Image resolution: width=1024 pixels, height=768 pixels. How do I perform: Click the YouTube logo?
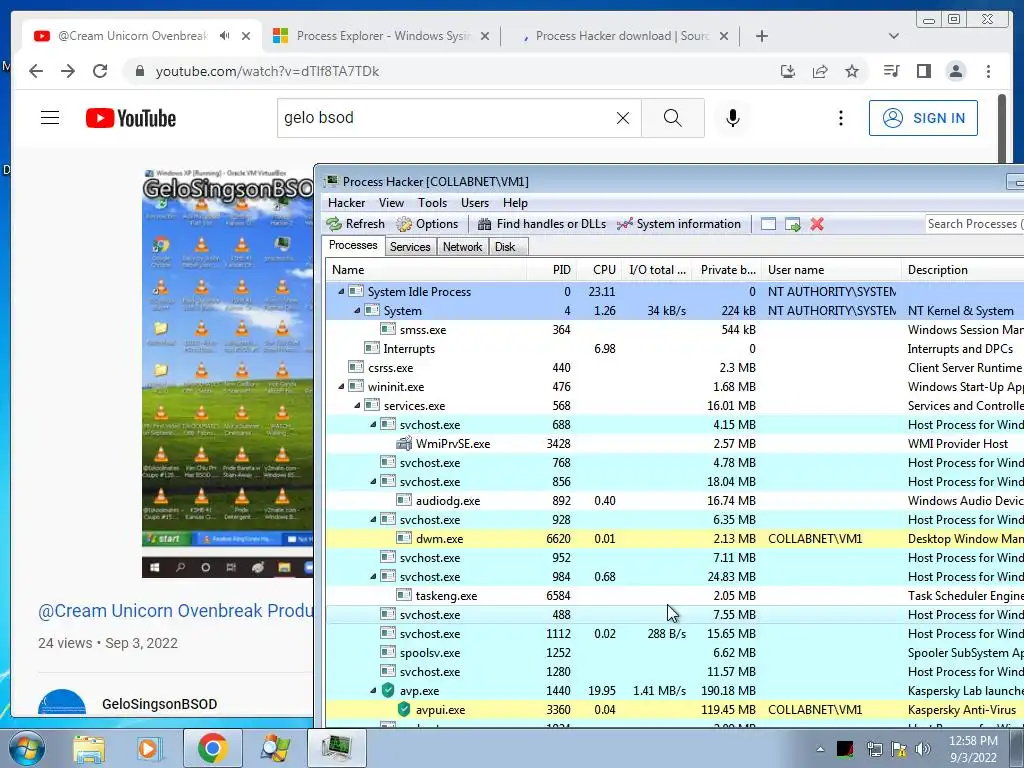(131, 118)
